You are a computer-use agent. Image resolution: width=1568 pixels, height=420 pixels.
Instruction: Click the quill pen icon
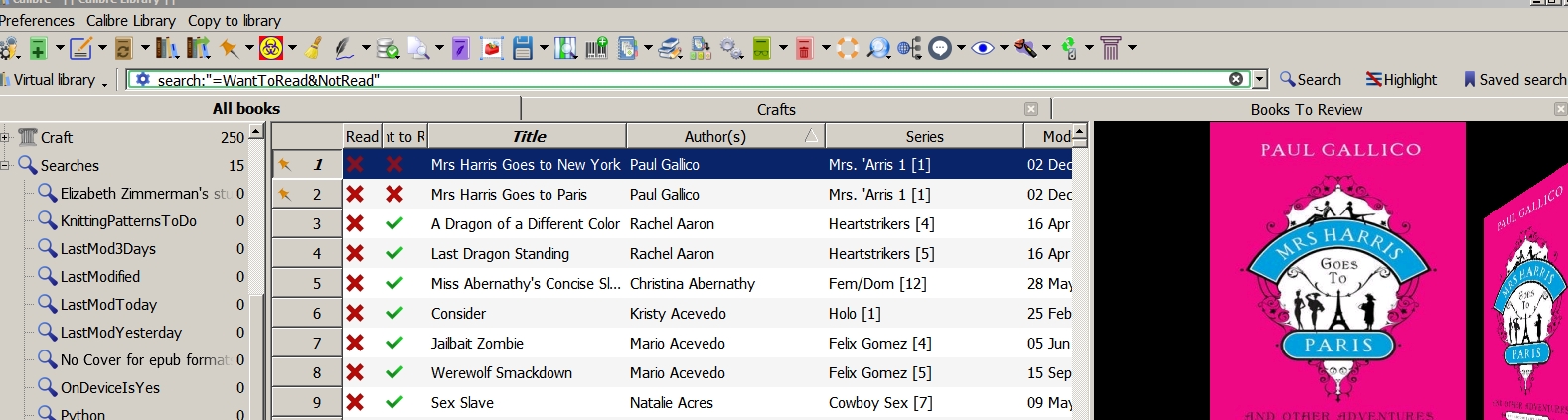point(345,47)
